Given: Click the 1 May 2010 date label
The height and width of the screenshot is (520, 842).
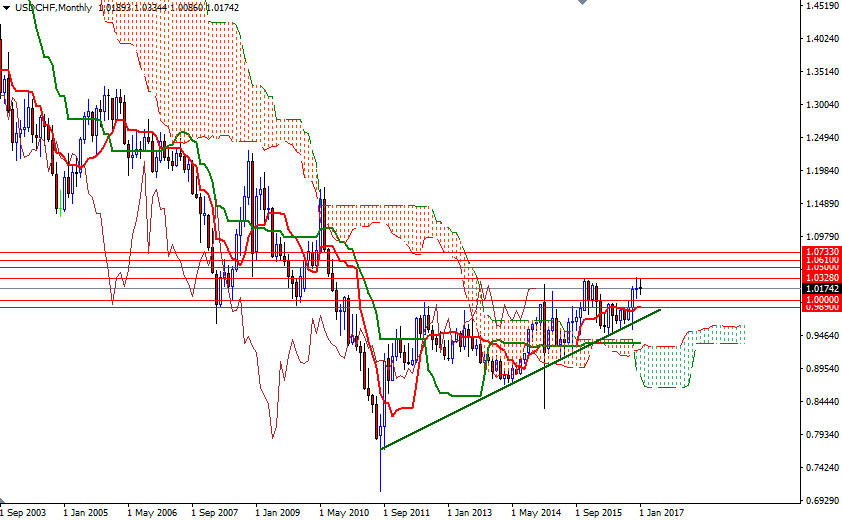Looking at the screenshot, I should coord(344,512).
